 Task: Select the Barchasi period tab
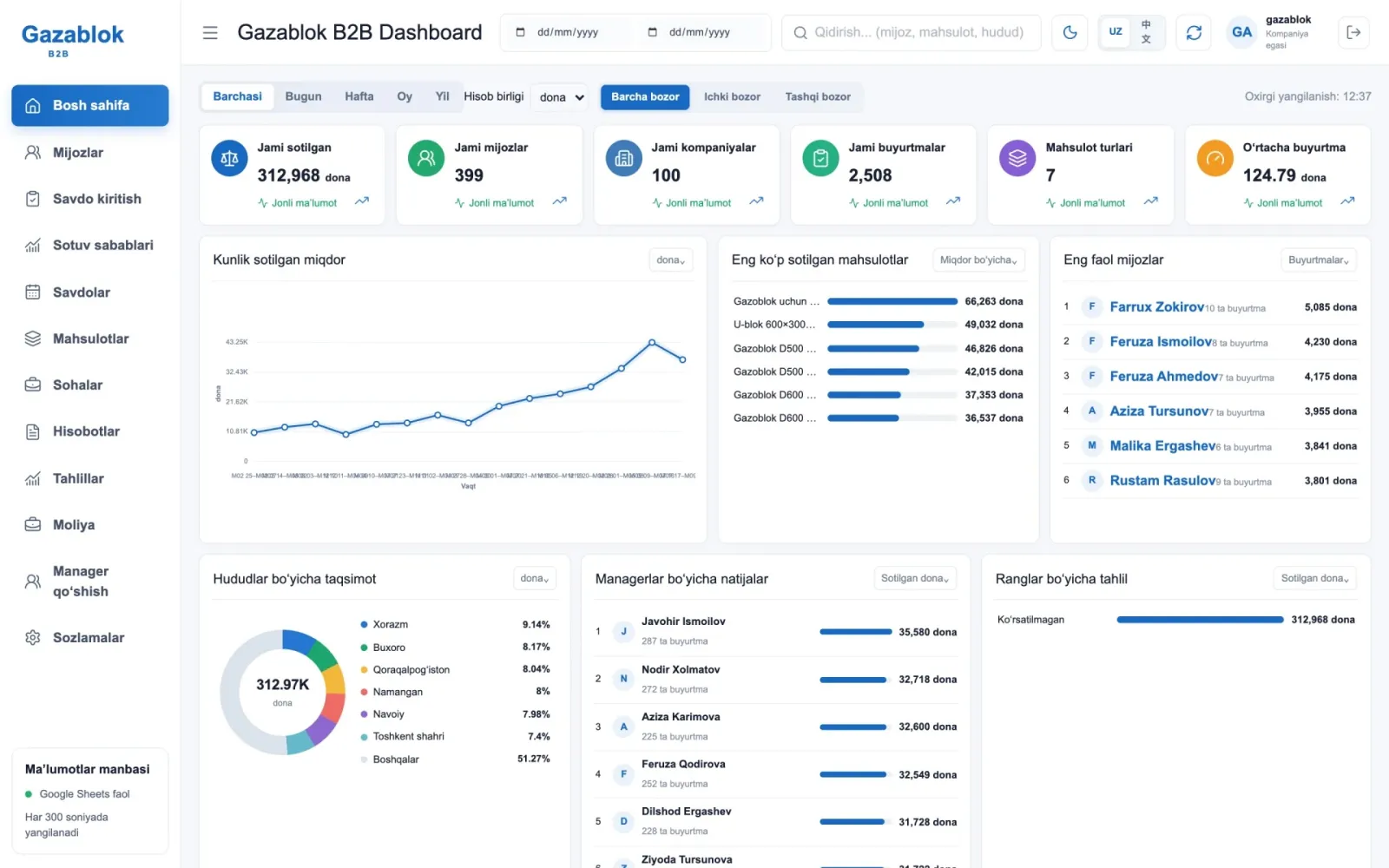coord(237,97)
